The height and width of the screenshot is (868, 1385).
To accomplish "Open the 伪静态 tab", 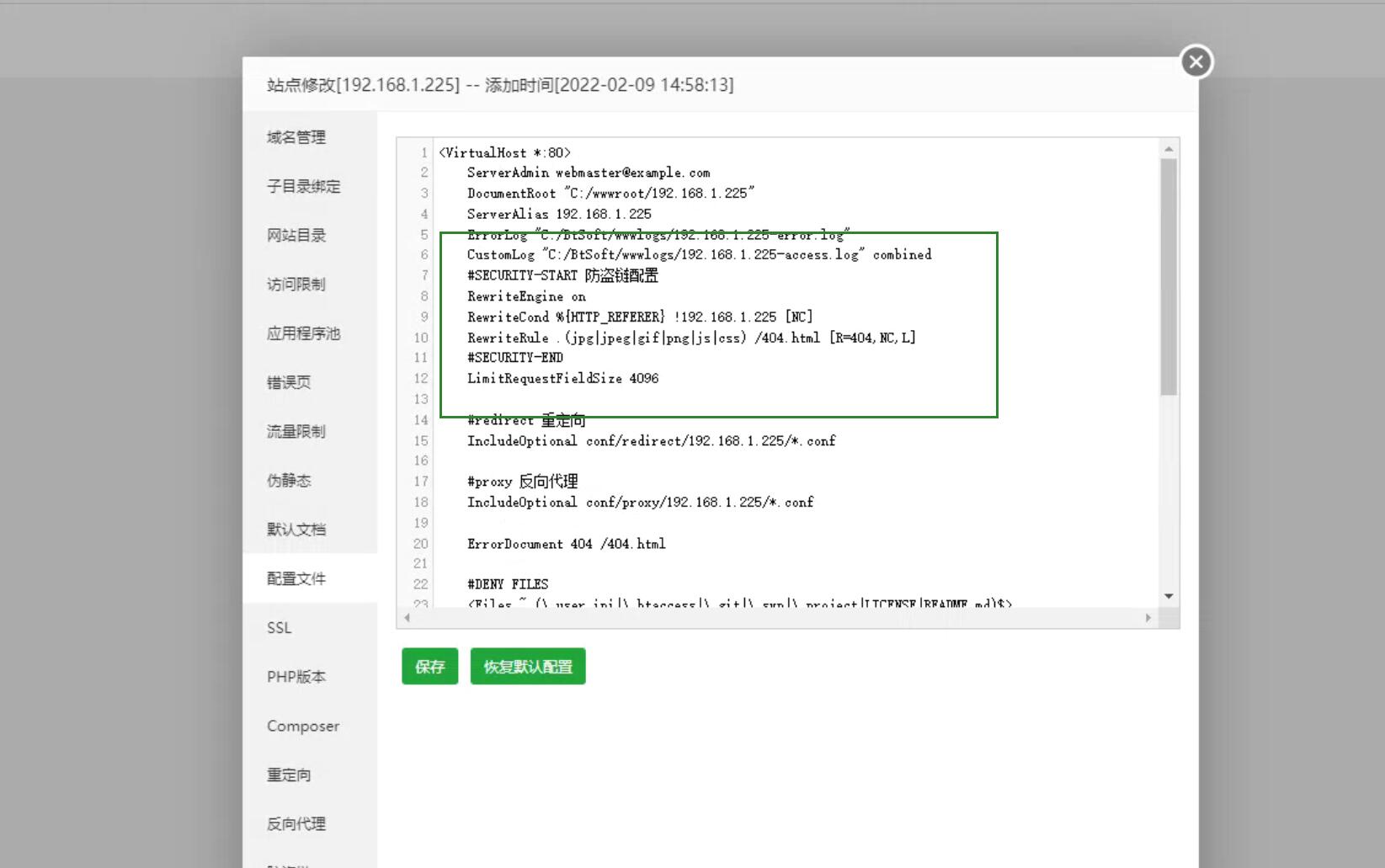I will click(289, 481).
